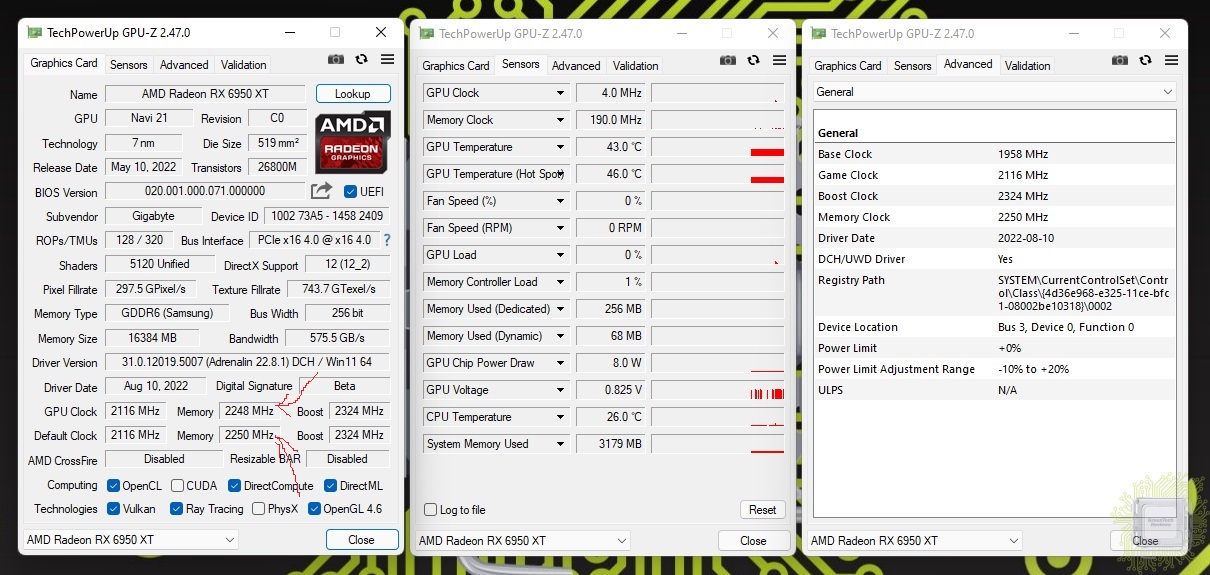Click refresh icon in Sensors window
This screenshot has height=575, width=1210.
click(x=754, y=61)
